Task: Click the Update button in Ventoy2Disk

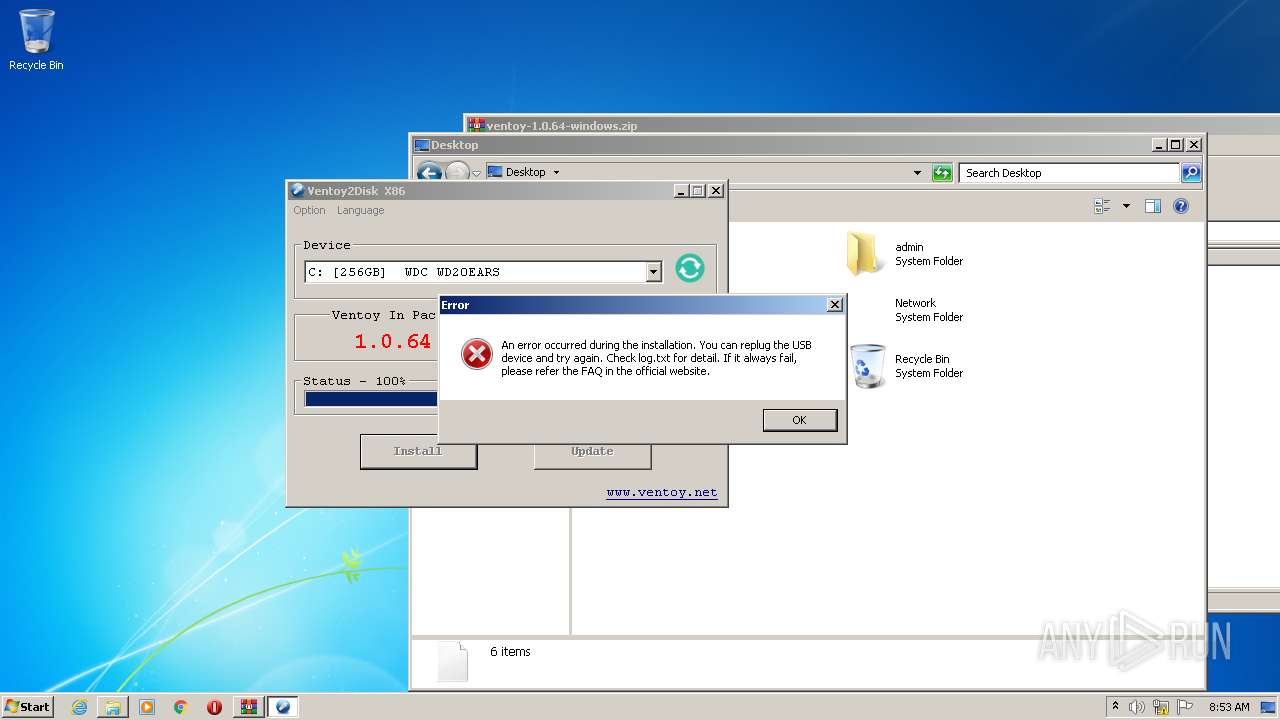Action: [x=592, y=451]
